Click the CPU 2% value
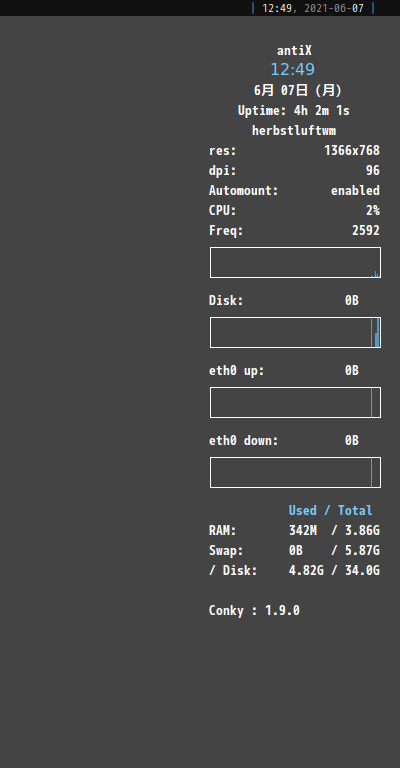The height and width of the screenshot is (768, 400). point(373,211)
